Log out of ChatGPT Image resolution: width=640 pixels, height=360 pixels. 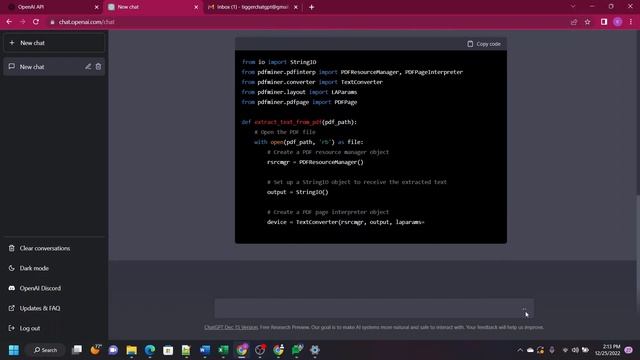(x=54, y=328)
